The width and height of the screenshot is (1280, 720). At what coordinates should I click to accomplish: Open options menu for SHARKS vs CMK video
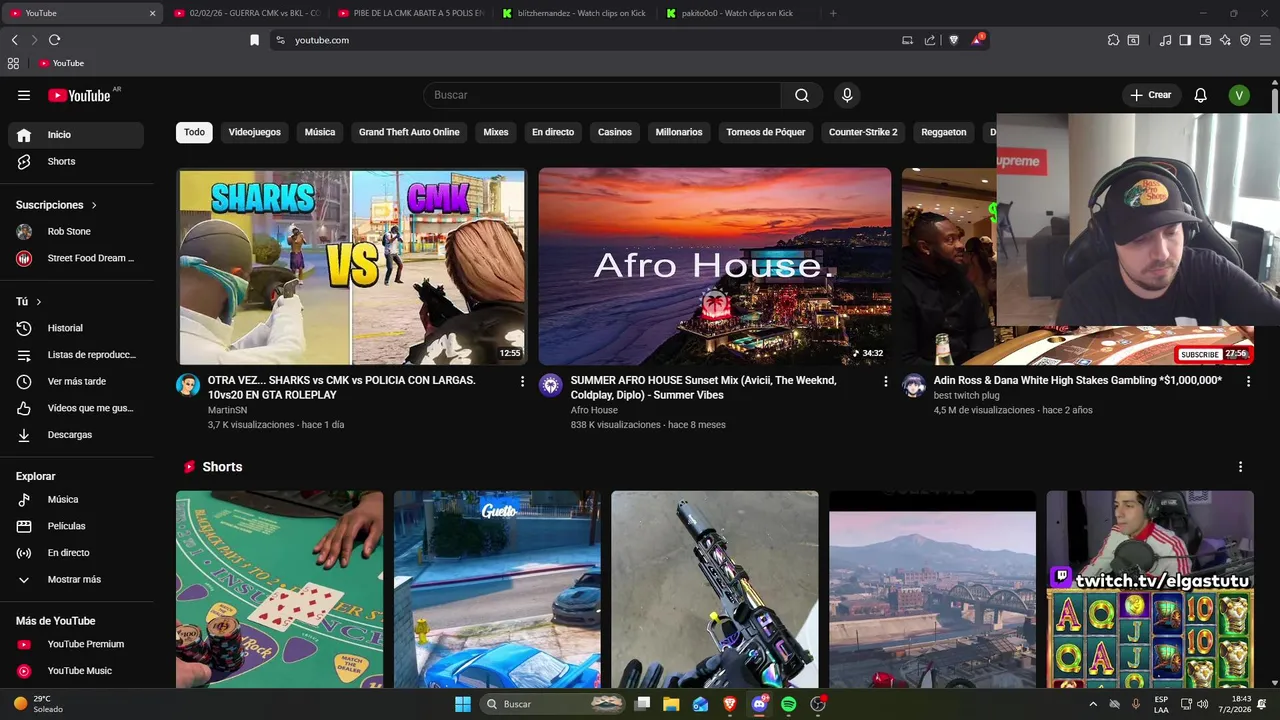pyautogui.click(x=522, y=381)
